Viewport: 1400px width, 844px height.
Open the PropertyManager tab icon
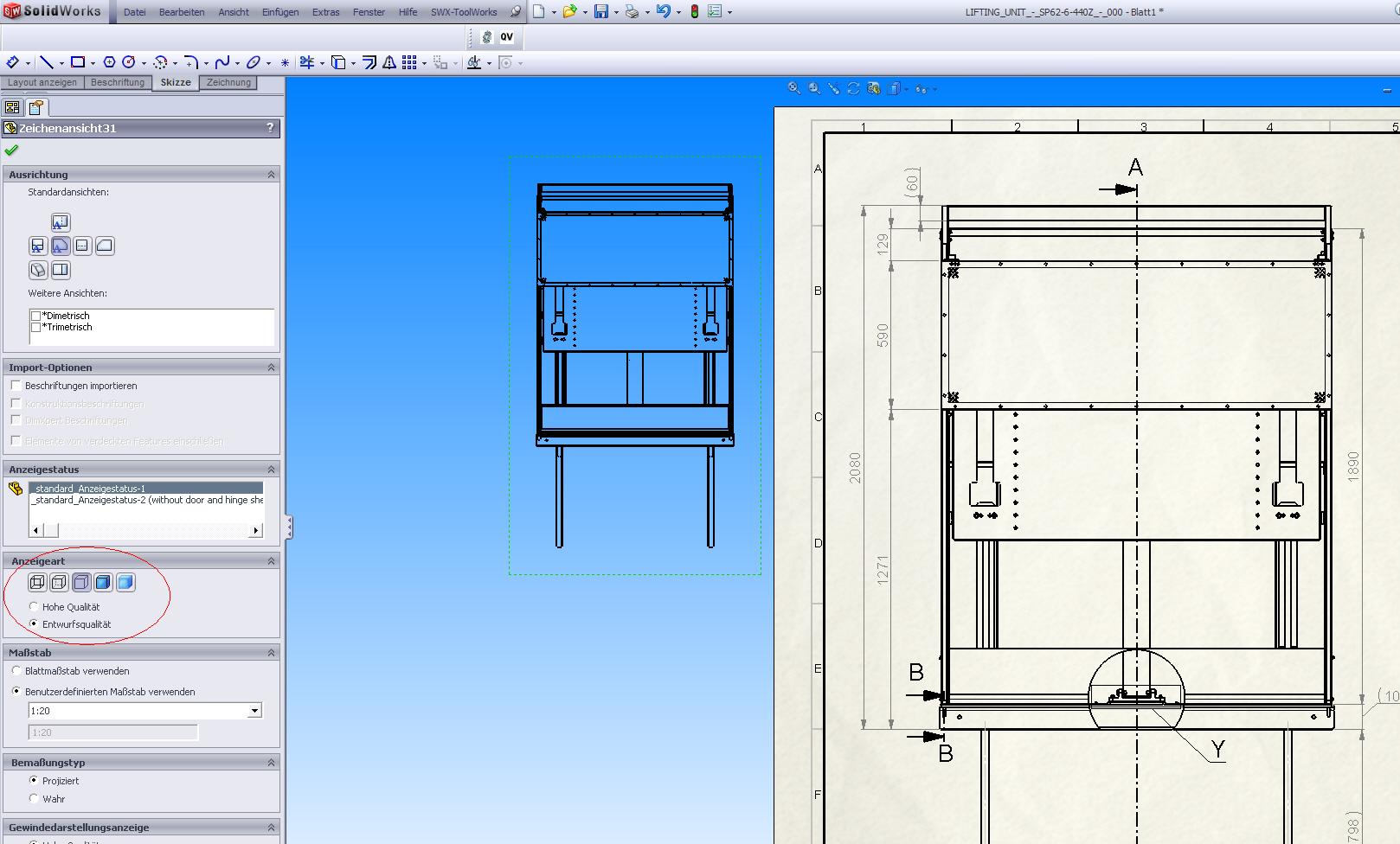(x=35, y=107)
